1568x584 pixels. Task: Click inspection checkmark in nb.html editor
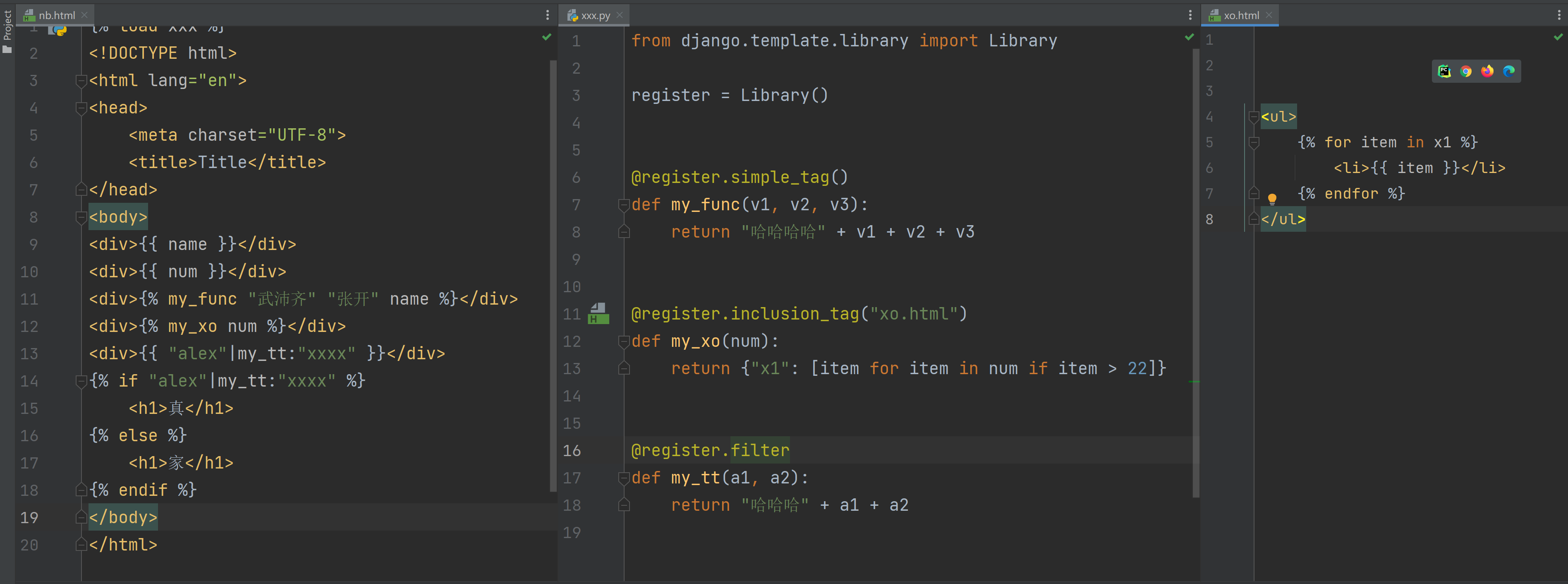coord(547,37)
